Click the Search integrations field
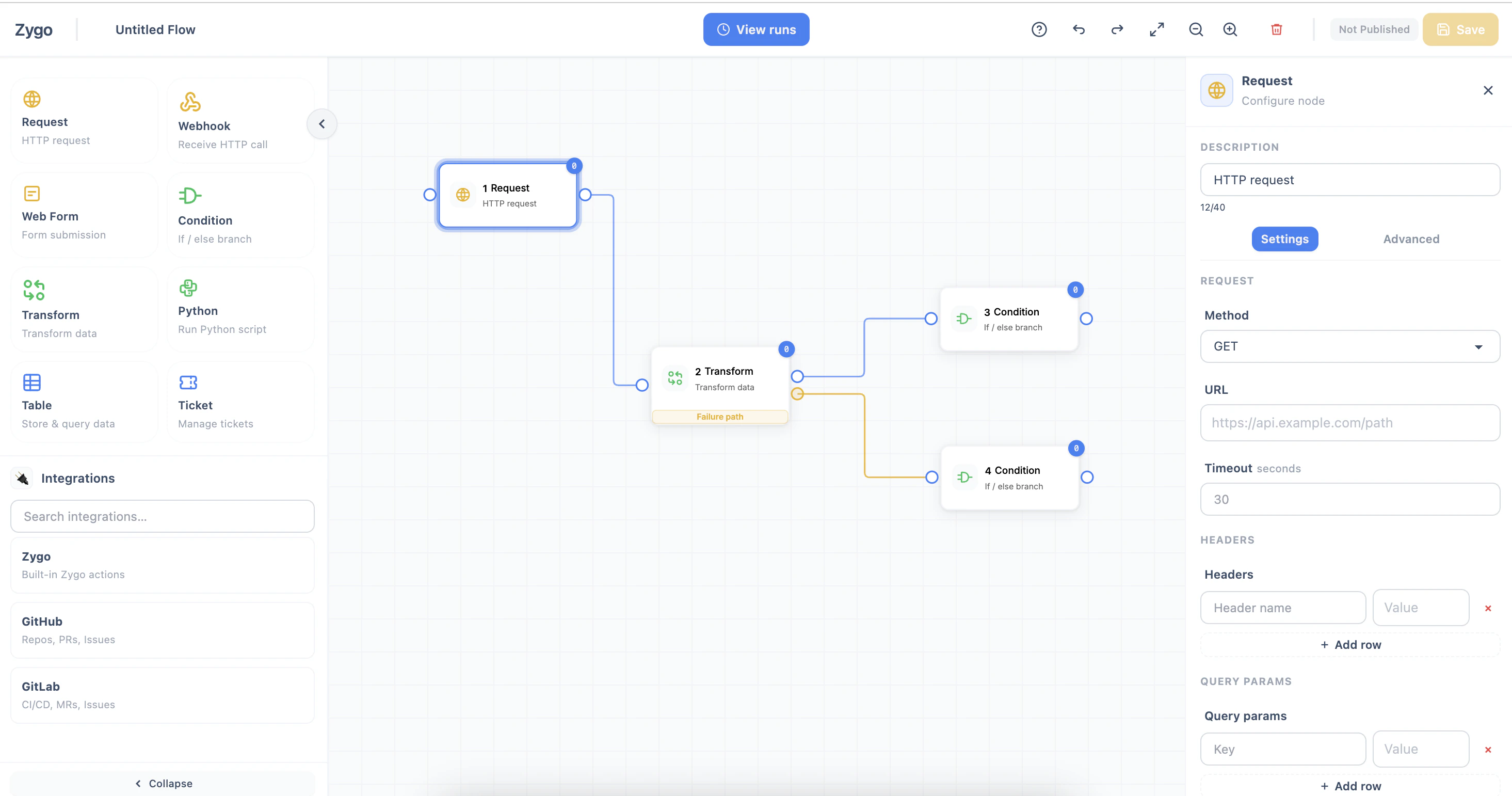Screen dimensions: 1512x796 (162, 516)
